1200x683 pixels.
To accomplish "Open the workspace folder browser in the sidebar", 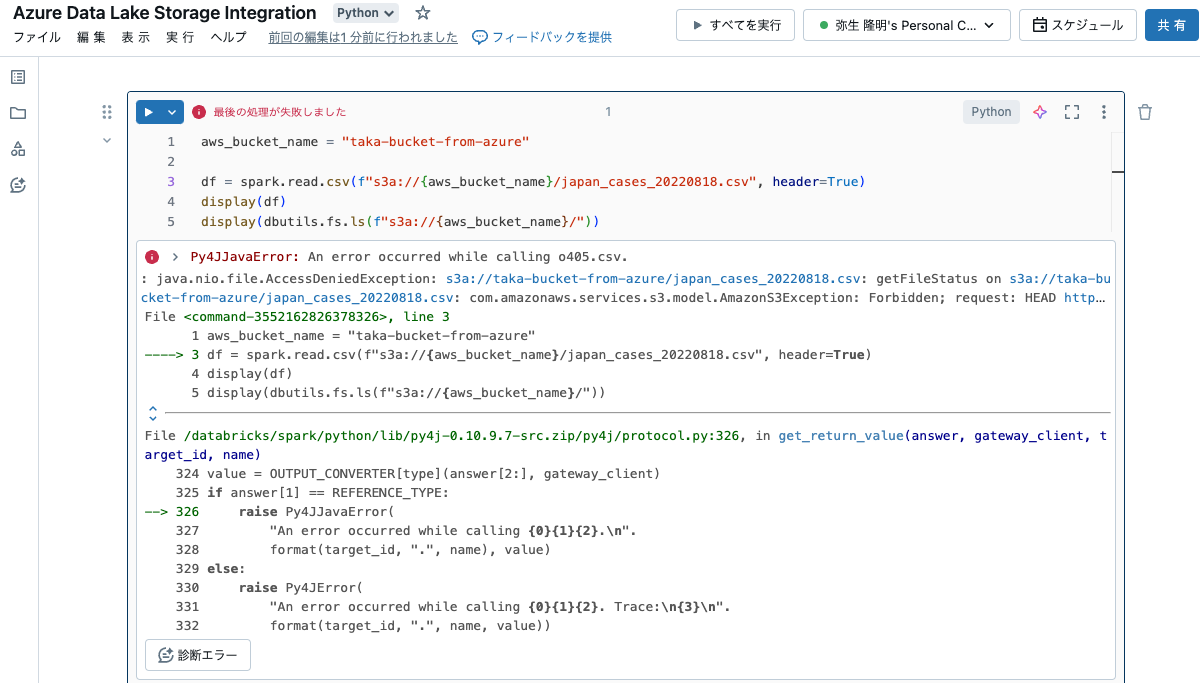I will 17,113.
